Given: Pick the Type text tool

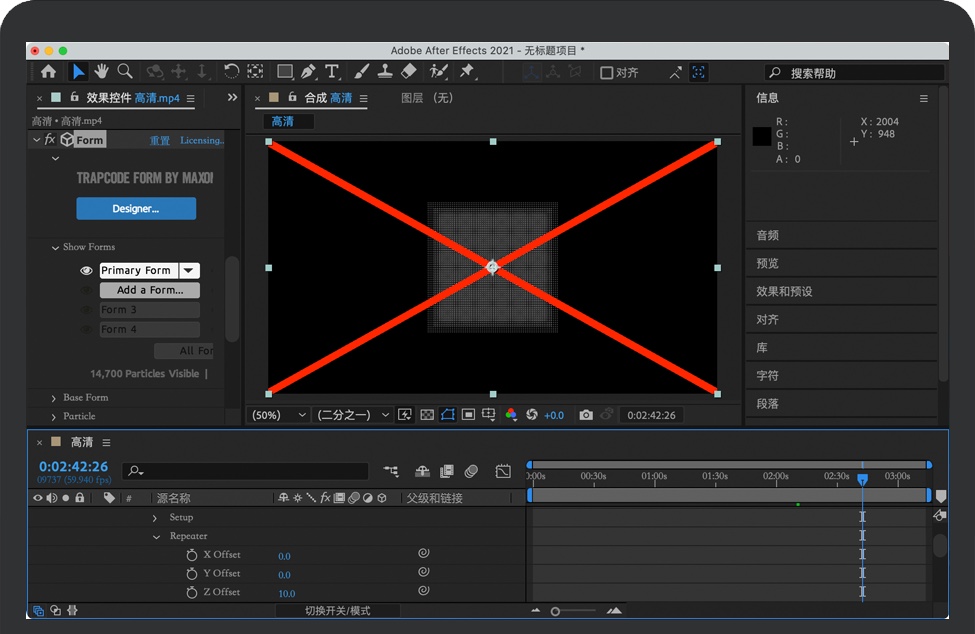Looking at the screenshot, I should coord(332,71).
